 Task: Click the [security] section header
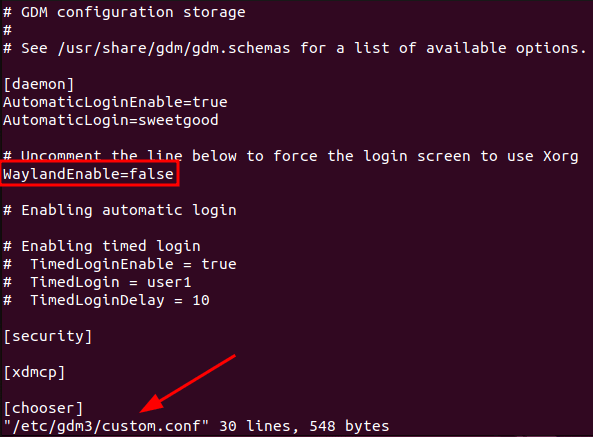(48, 336)
